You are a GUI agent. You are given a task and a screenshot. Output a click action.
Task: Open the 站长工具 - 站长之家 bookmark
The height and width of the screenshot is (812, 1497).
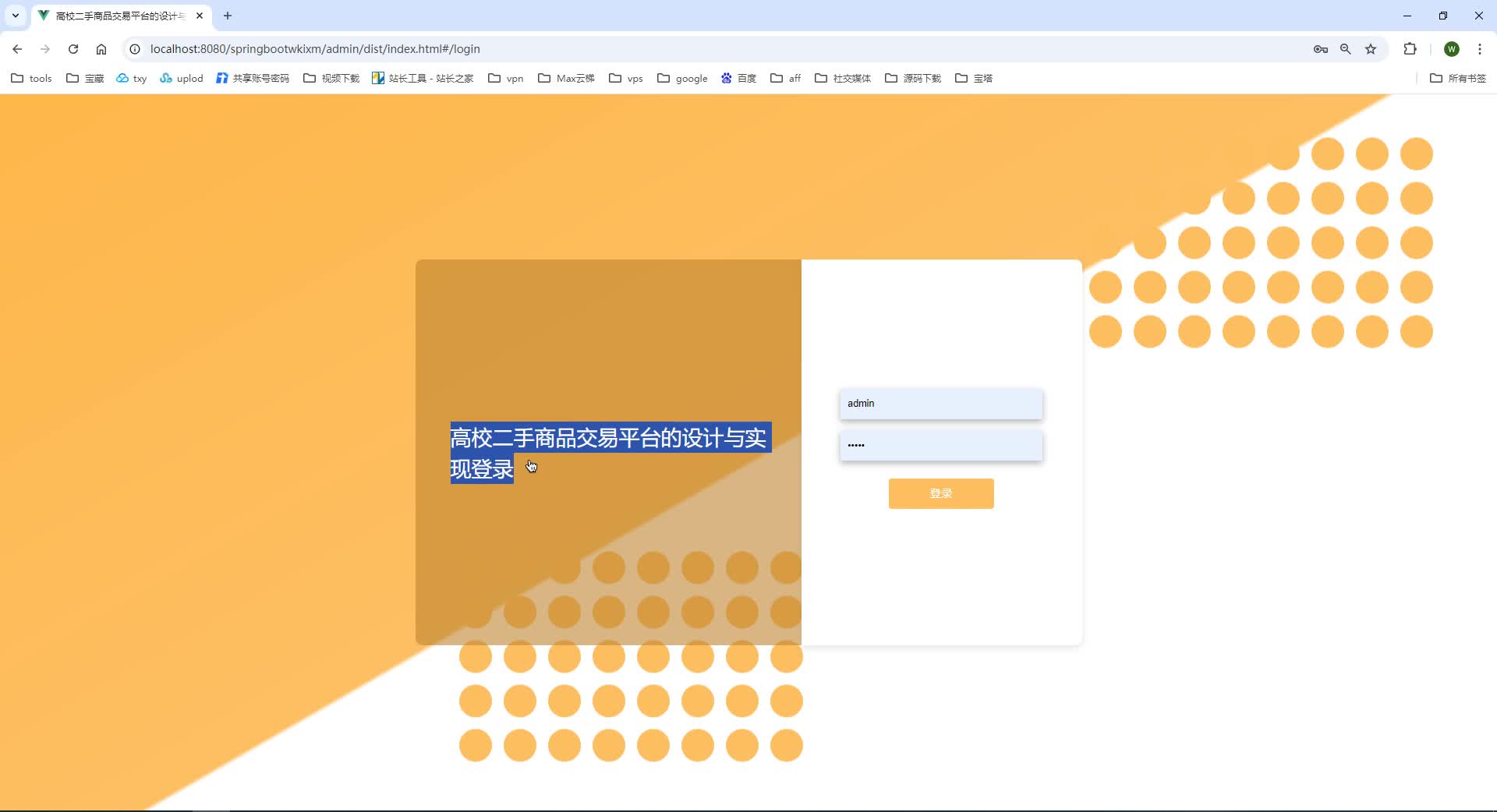pyautogui.click(x=423, y=78)
